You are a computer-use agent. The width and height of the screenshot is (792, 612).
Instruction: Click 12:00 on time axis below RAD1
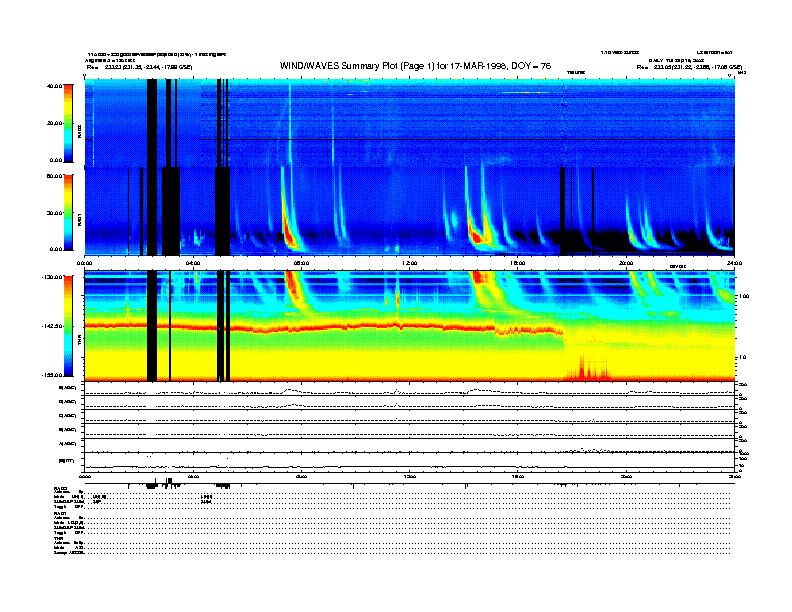tap(410, 263)
